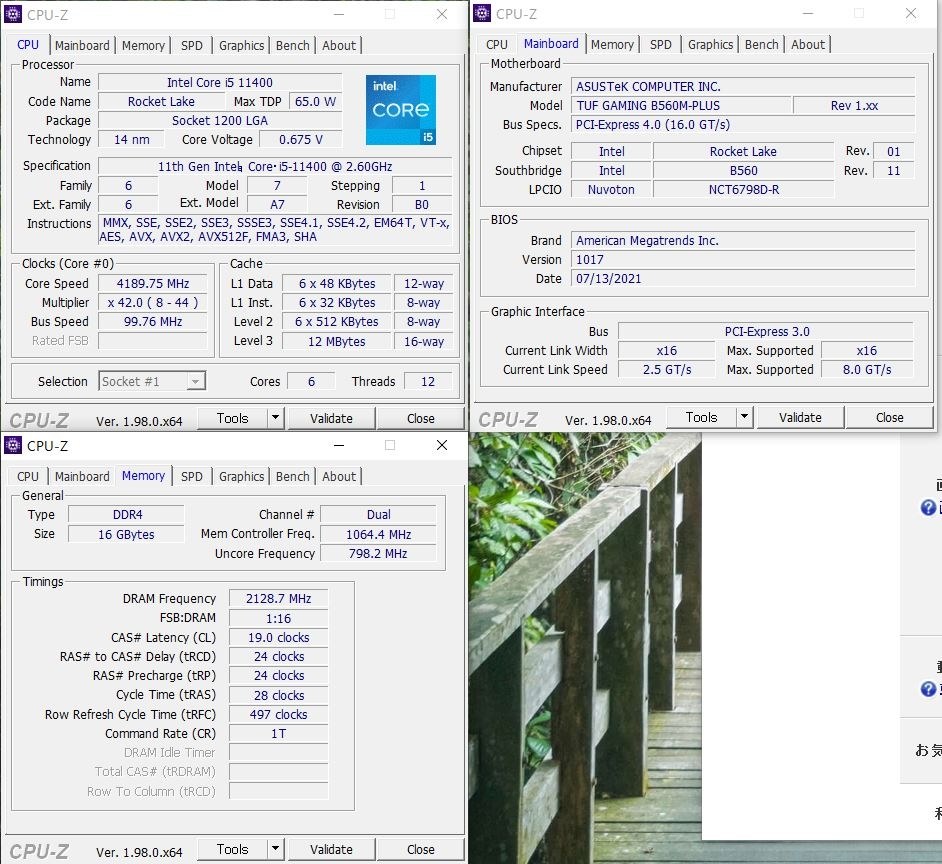The height and width of the screenshot is (864, 942).
Task: Open the Memory tab in the CPU window
Action: (x=143, y=46)
